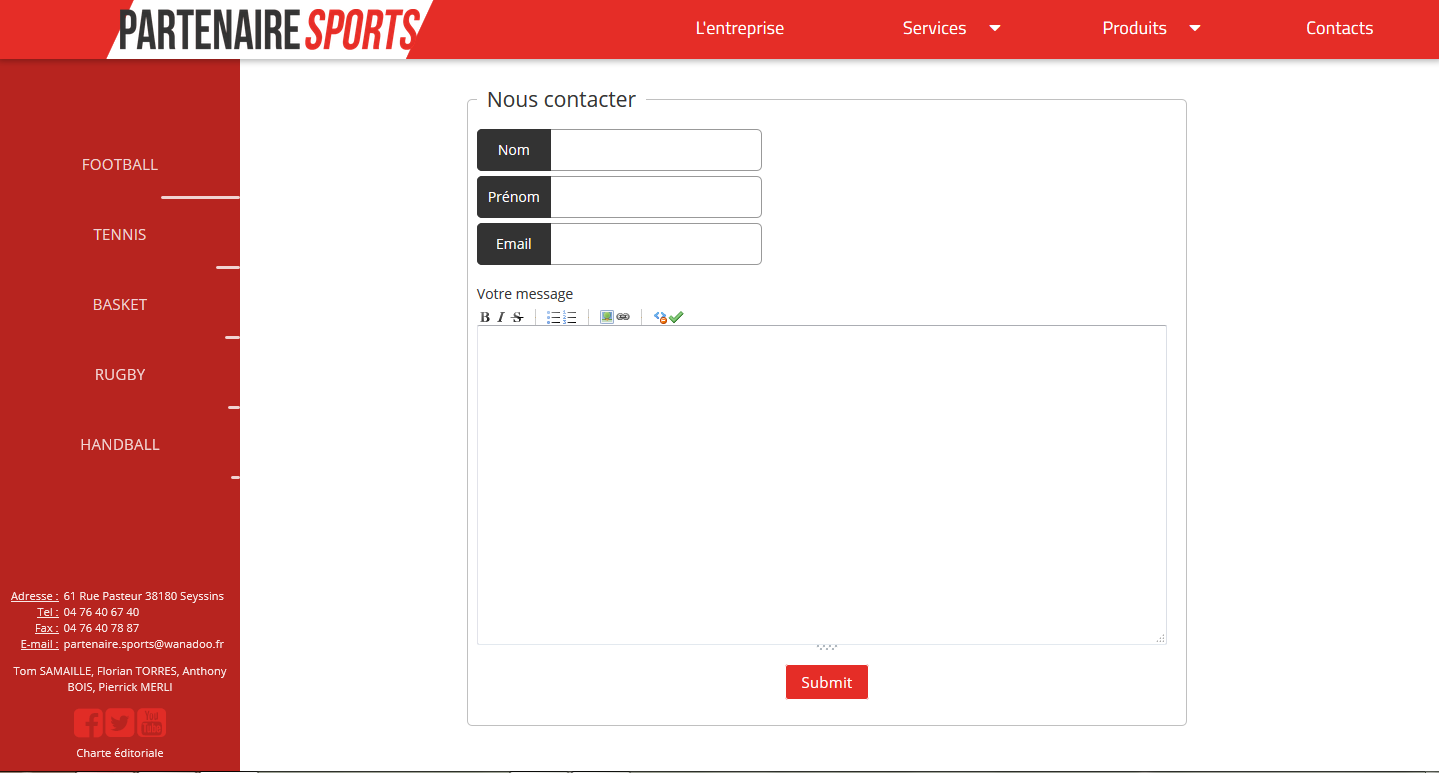Open the YouTube channel icon
This screenshot has height=773, width=1439.
pos(152,722)
